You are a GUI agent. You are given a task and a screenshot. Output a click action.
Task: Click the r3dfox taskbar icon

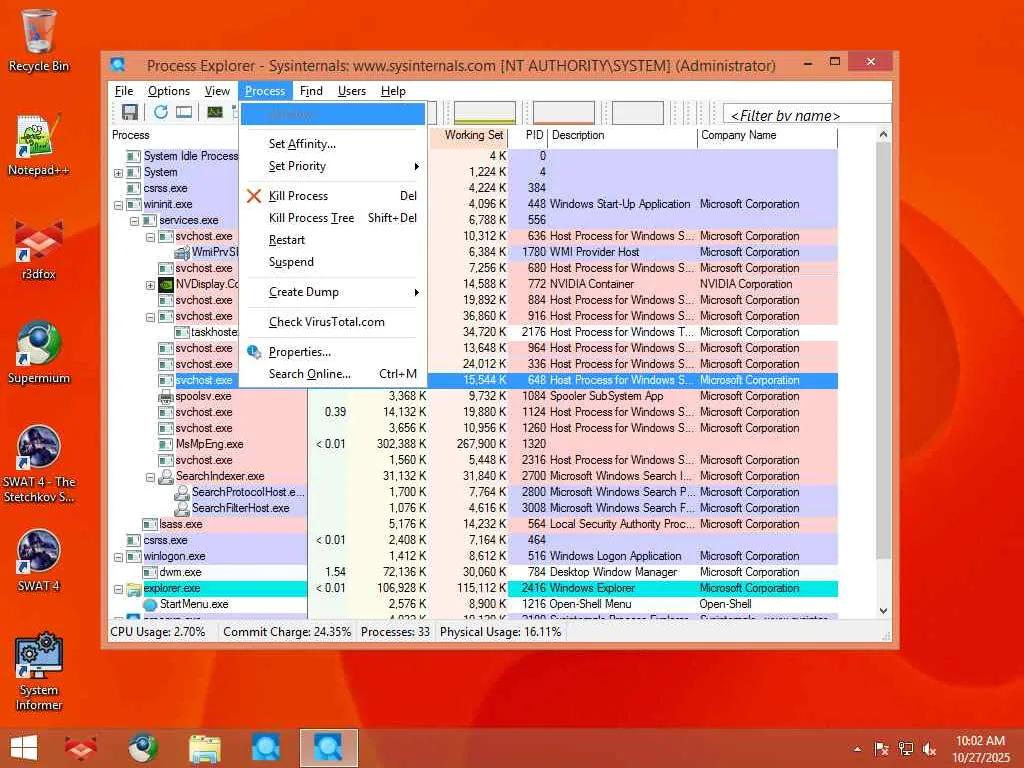coord(80,748)
